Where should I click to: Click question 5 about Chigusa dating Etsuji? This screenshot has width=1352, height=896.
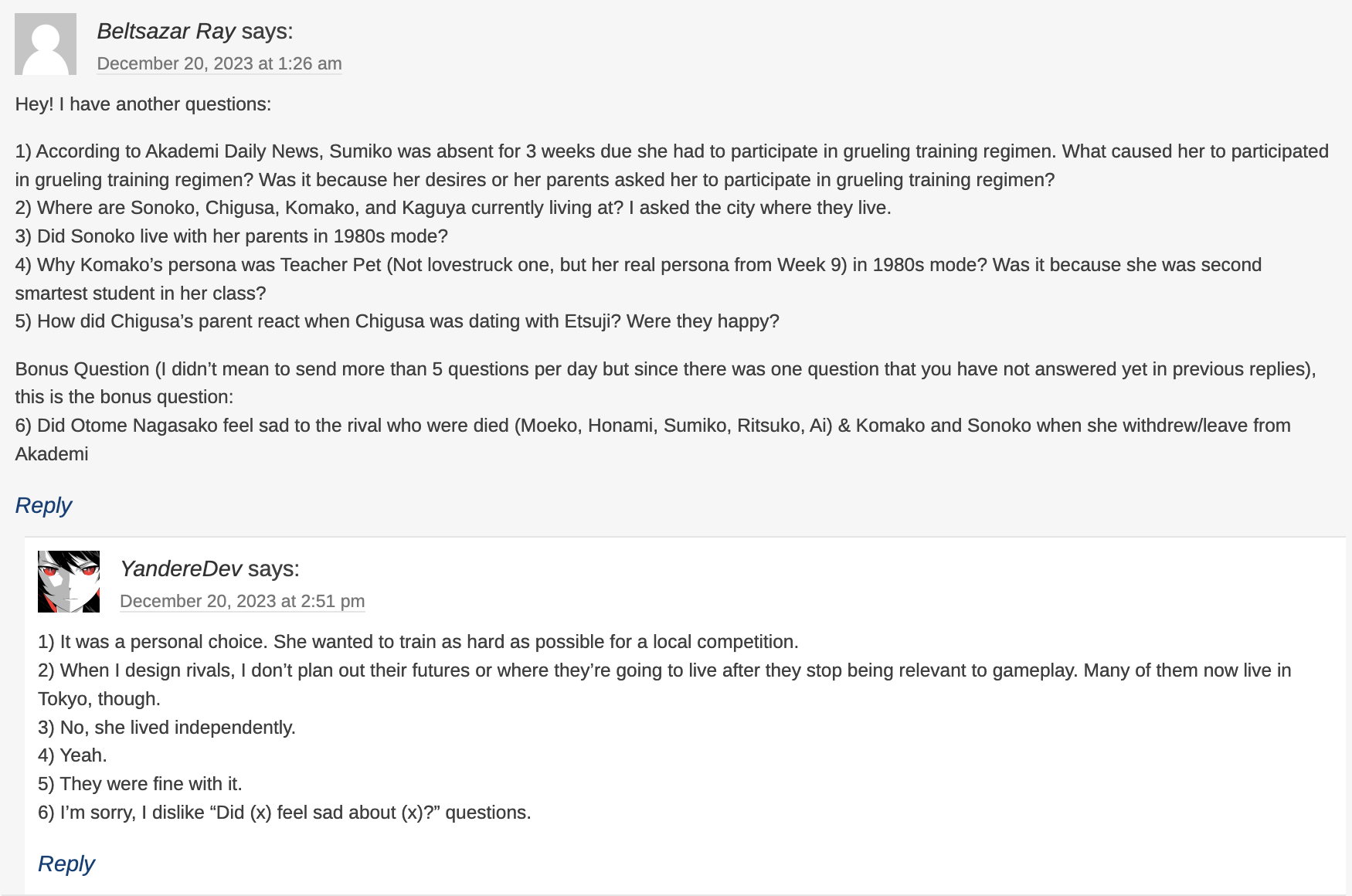pyautogui.click(x=397, y=321)
